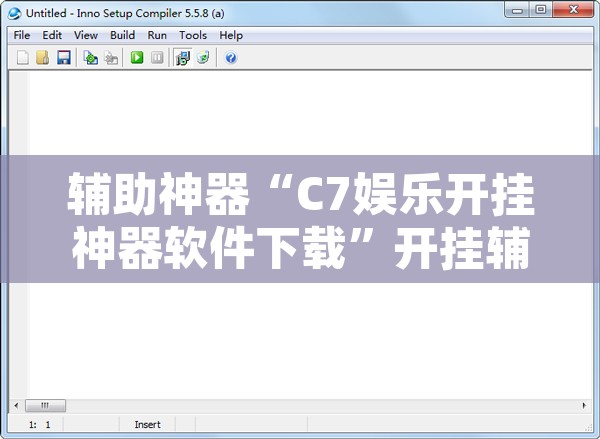Screen dimensions: 600x439
Task: Click the horizontal scrollbar left arrow
Action: [16, 405]
